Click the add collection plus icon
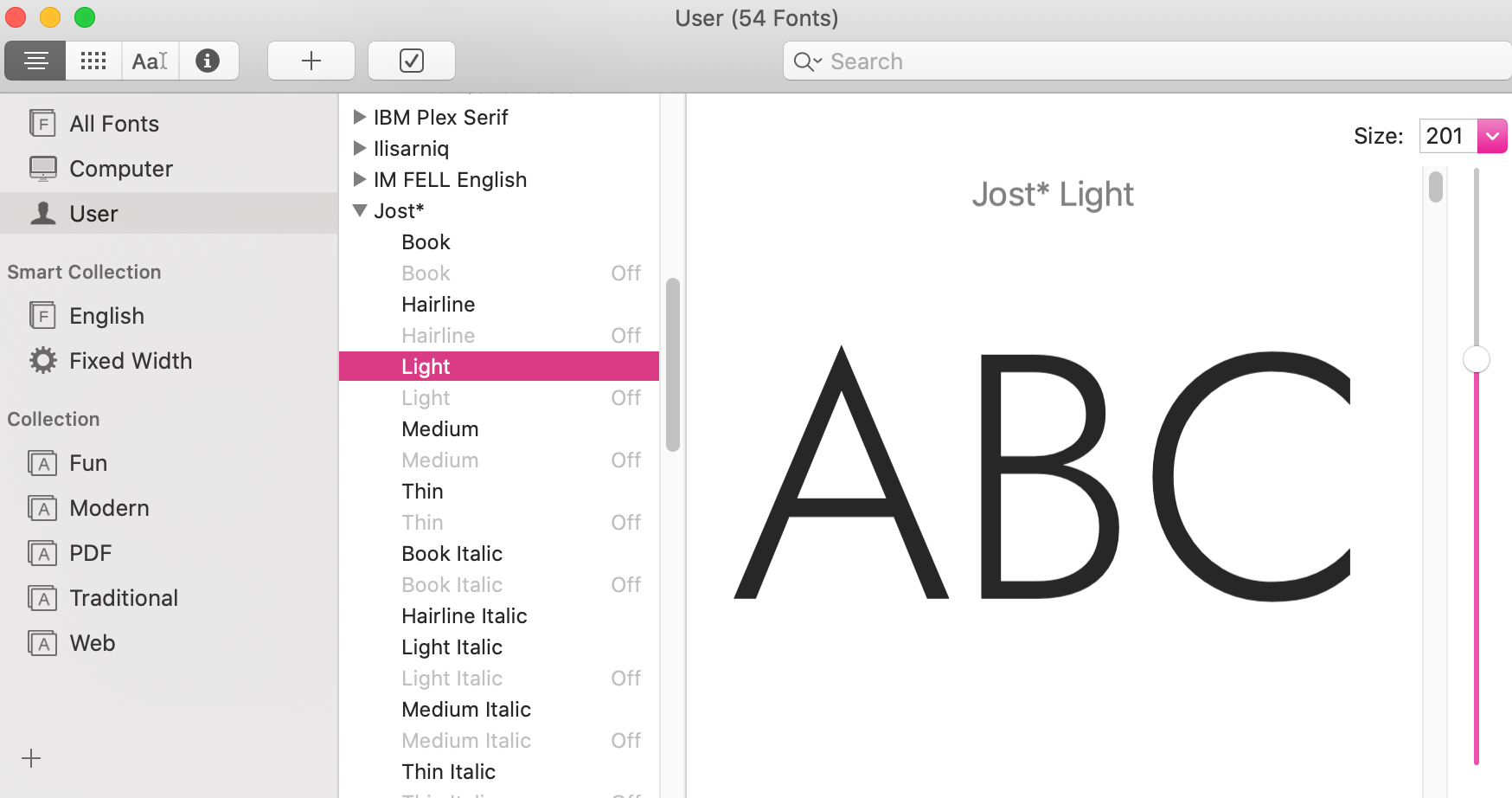 [31, 758]
